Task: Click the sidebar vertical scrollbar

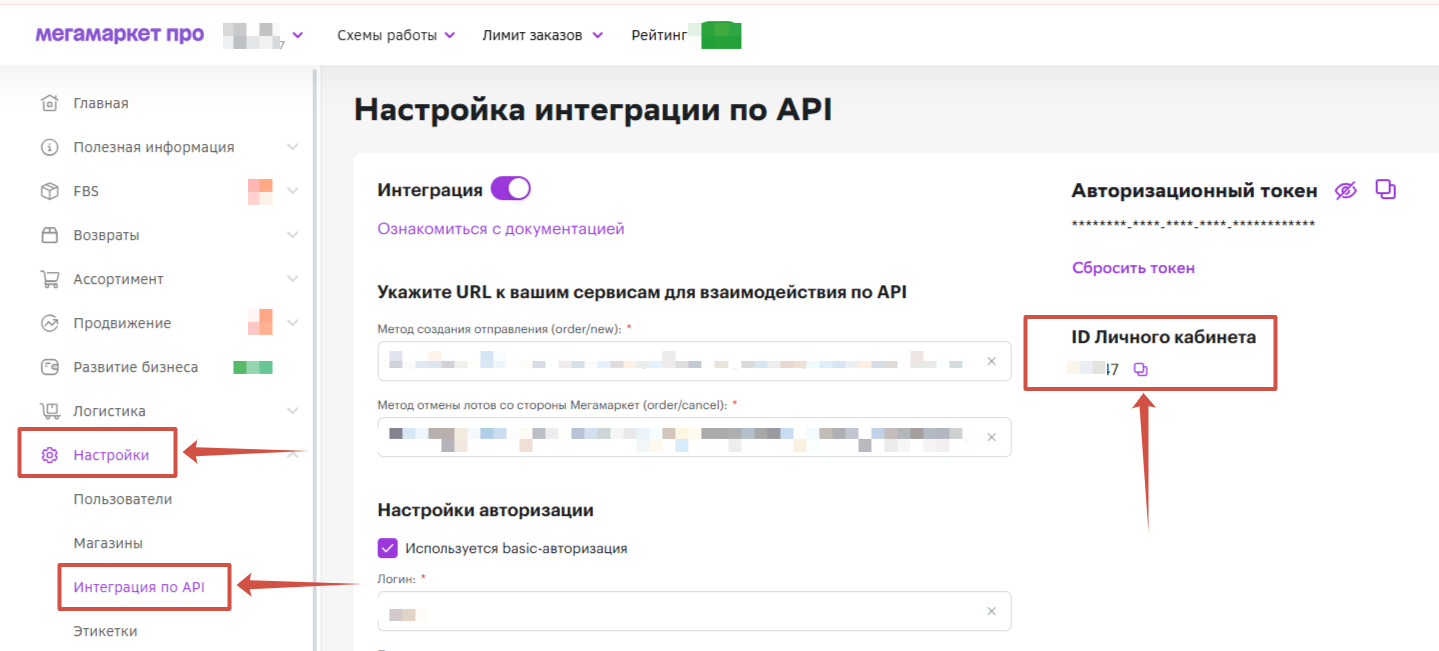Action: point(315,360)
